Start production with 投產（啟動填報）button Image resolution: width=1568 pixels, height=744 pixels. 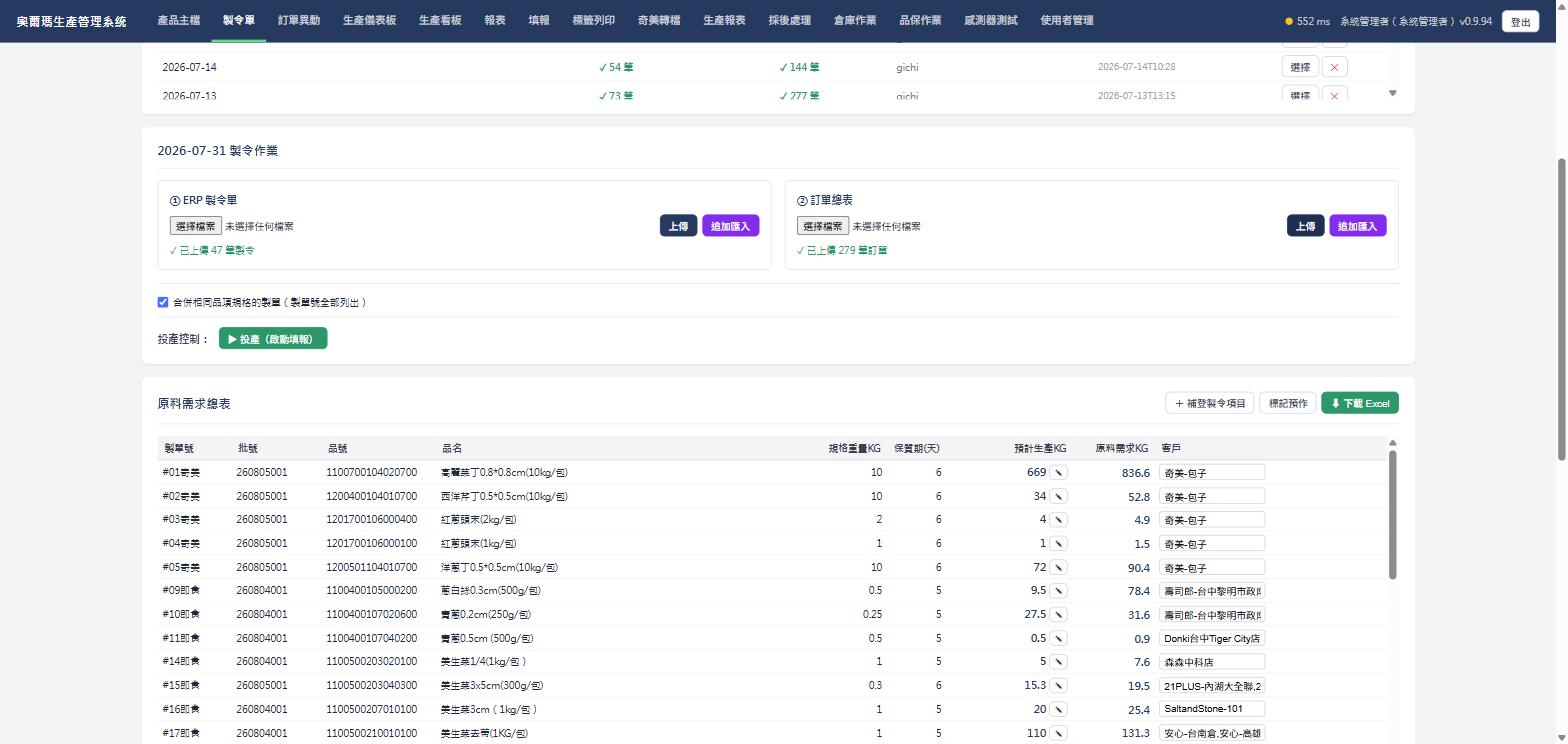(273, 339)
